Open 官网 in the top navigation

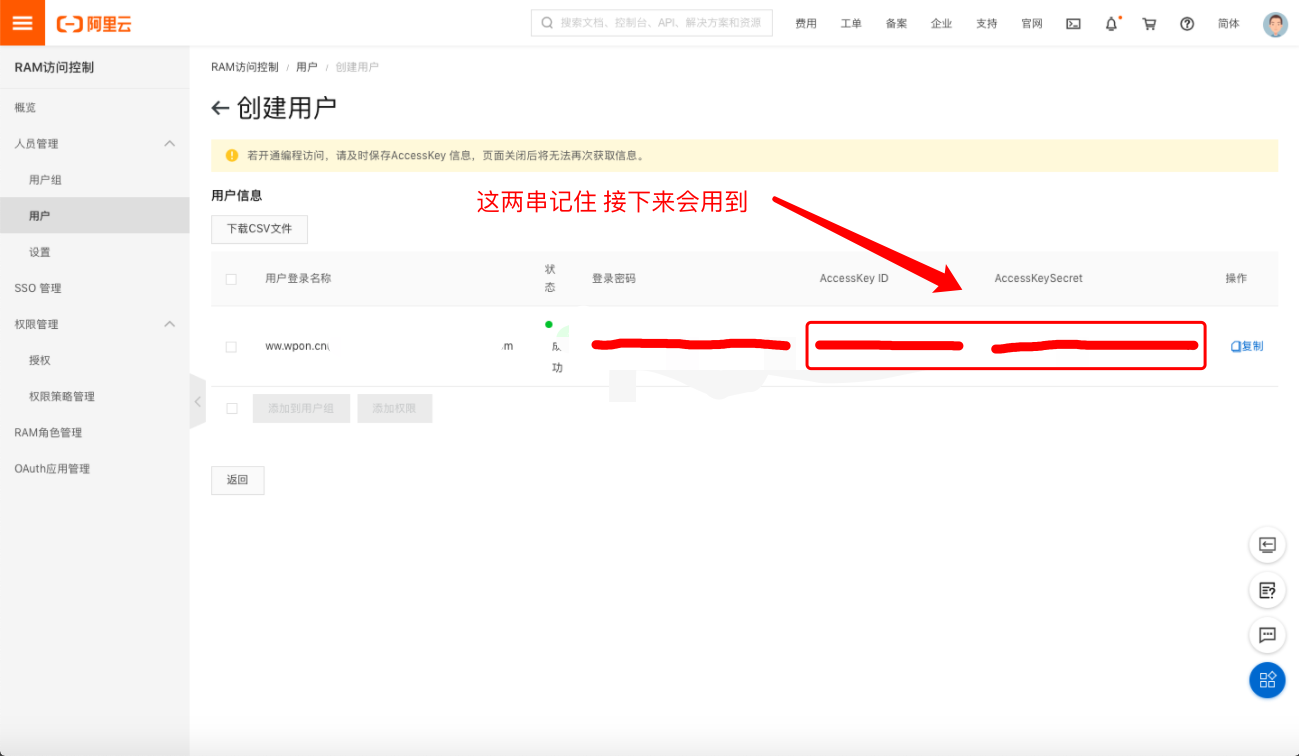point(1032,24)
